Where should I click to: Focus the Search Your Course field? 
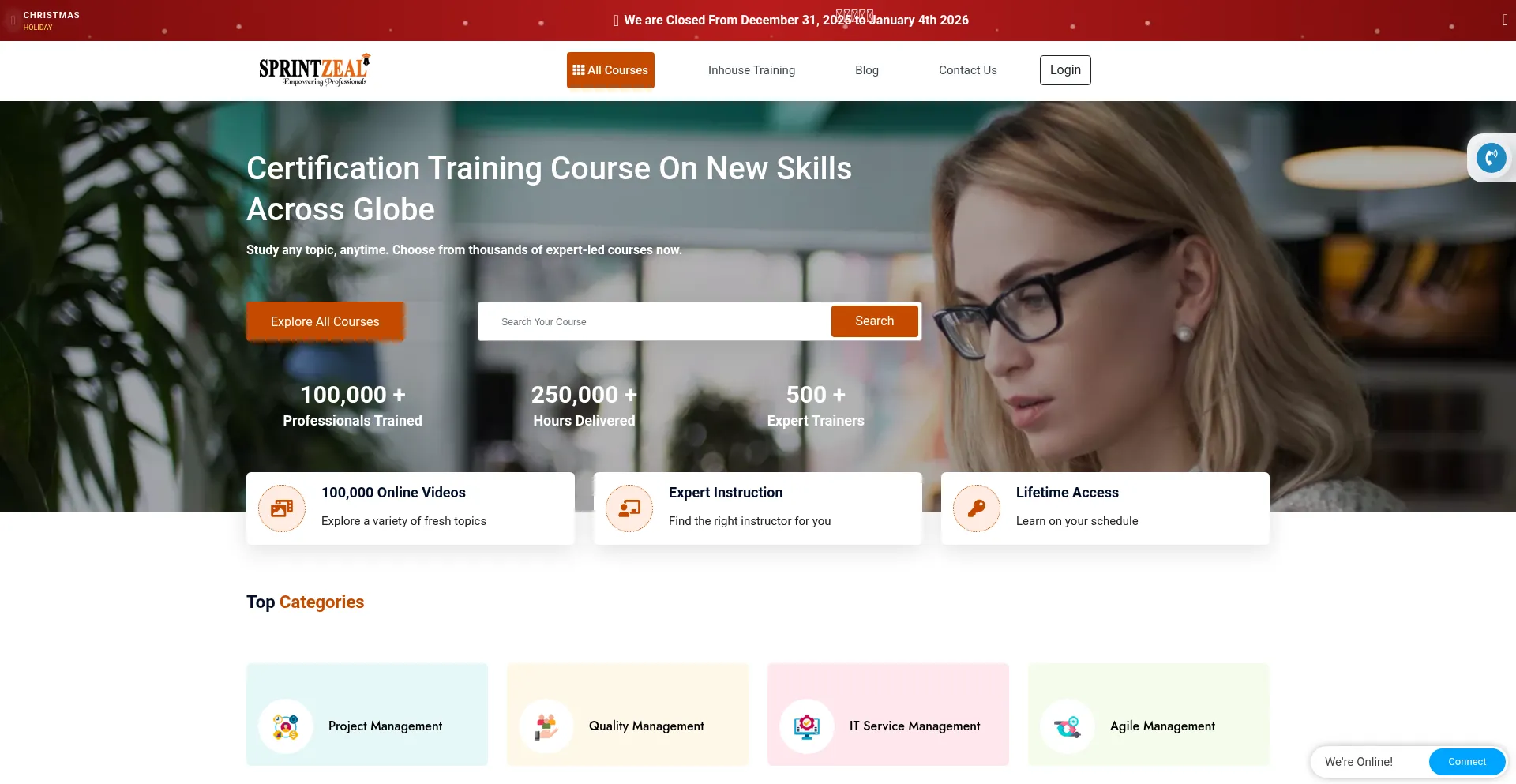point(655,322)
